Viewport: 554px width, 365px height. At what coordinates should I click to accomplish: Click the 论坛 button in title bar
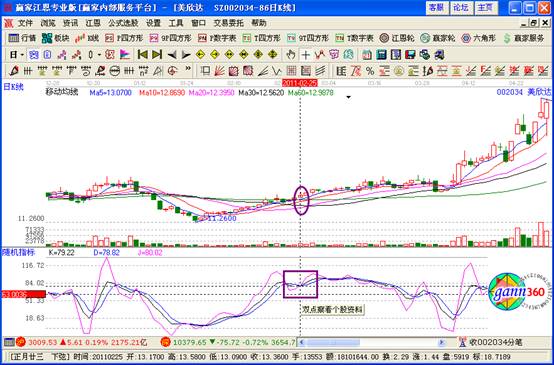click(x=461, y=7)
